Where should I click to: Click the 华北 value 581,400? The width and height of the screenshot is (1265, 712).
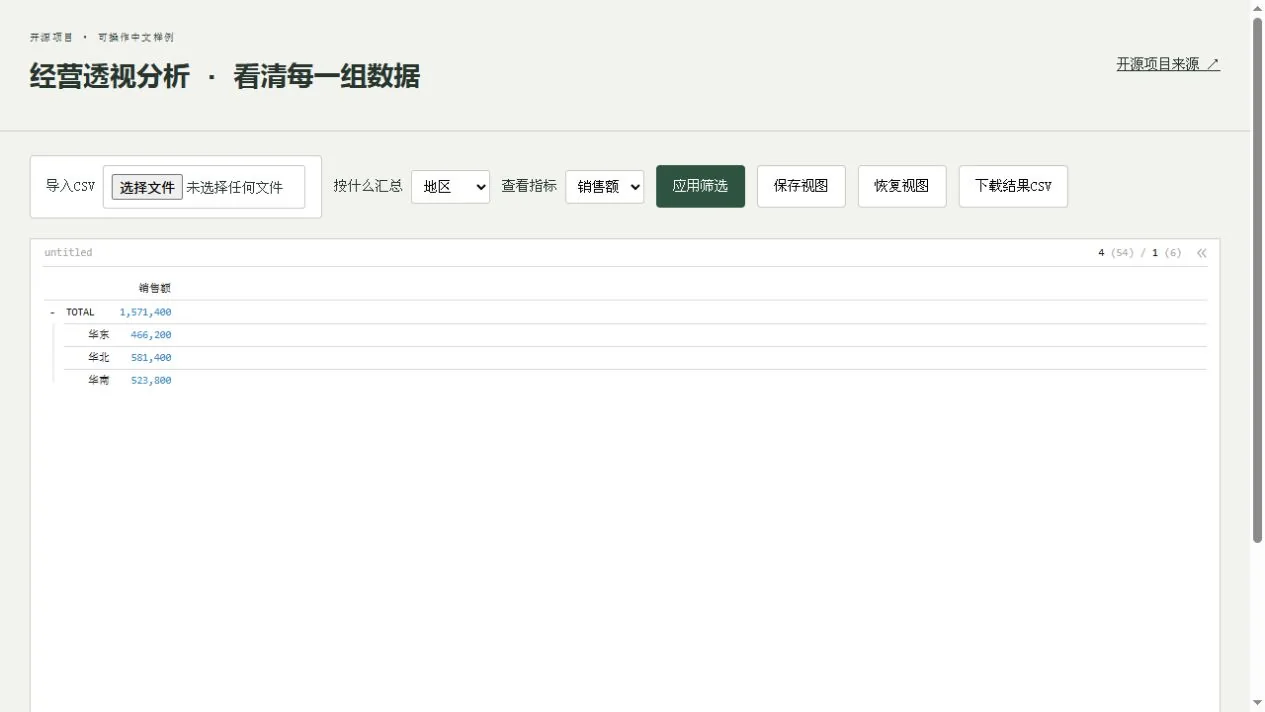(x=151, y=358)
